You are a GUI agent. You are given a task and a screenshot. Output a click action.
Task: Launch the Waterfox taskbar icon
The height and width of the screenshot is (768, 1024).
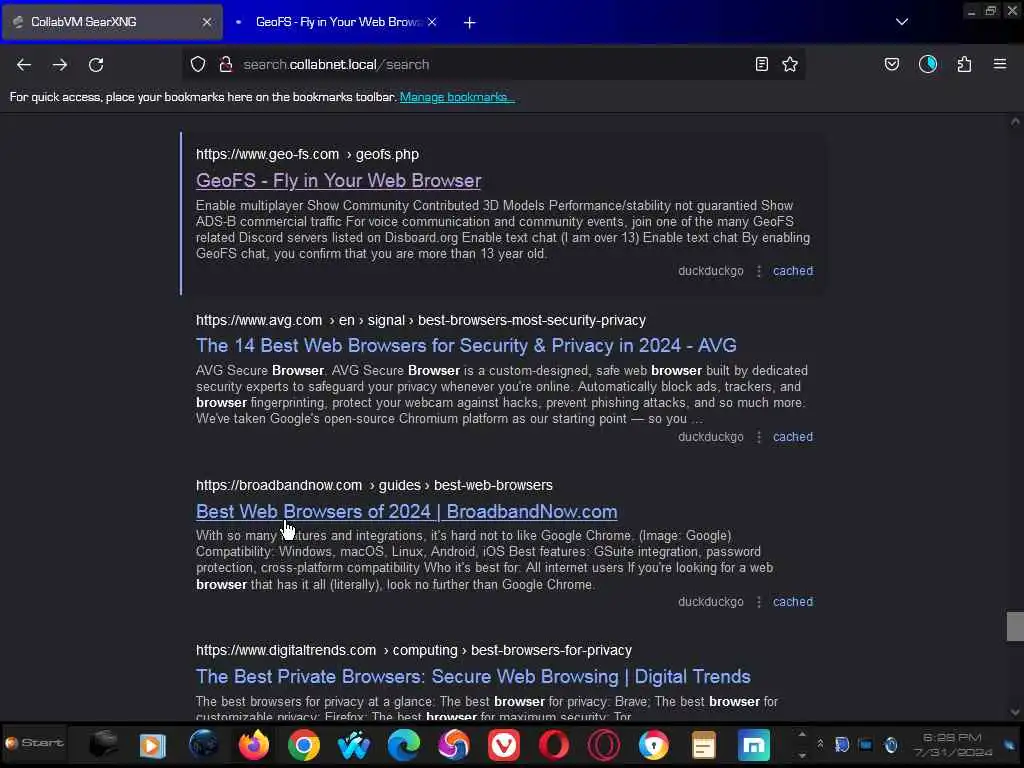353,745
